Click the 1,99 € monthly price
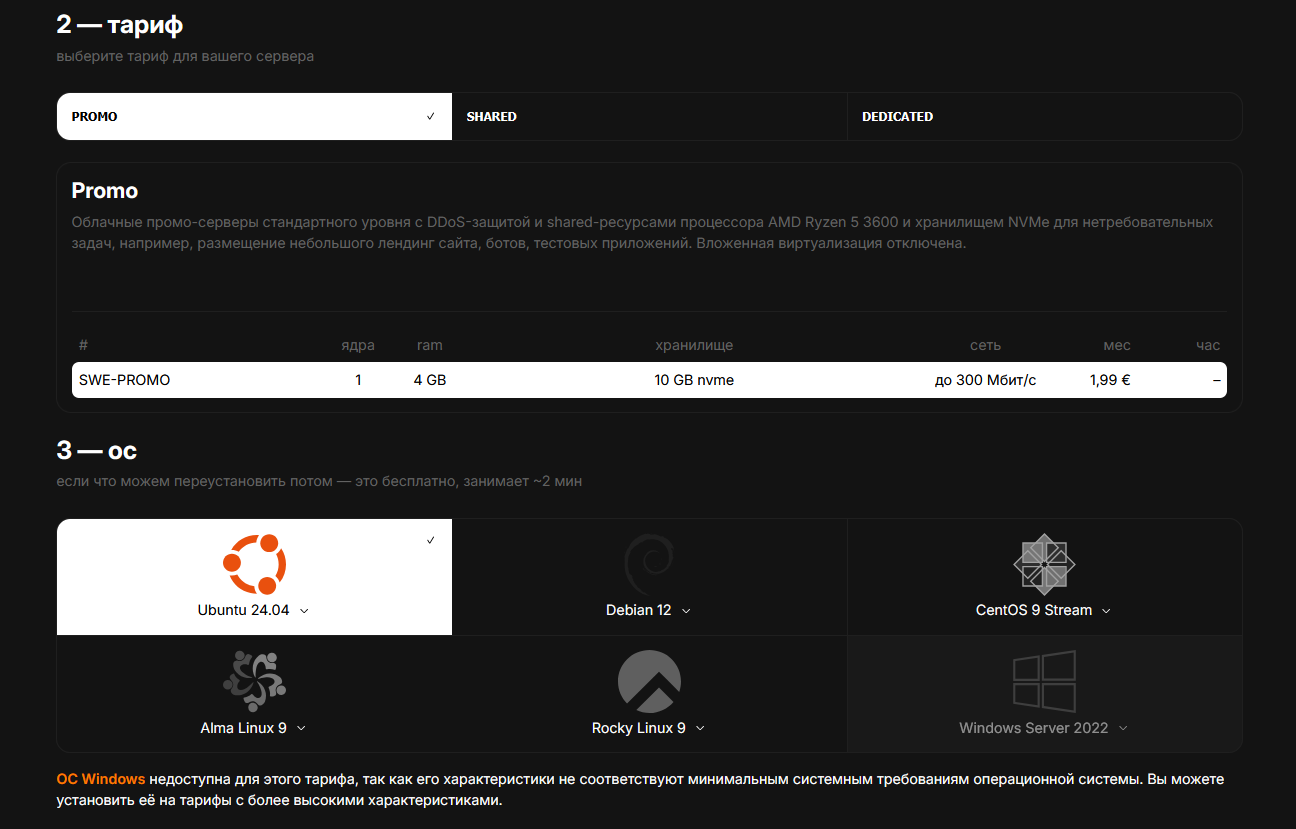This screenshot has width=1296, height=829. (1110, 380)
